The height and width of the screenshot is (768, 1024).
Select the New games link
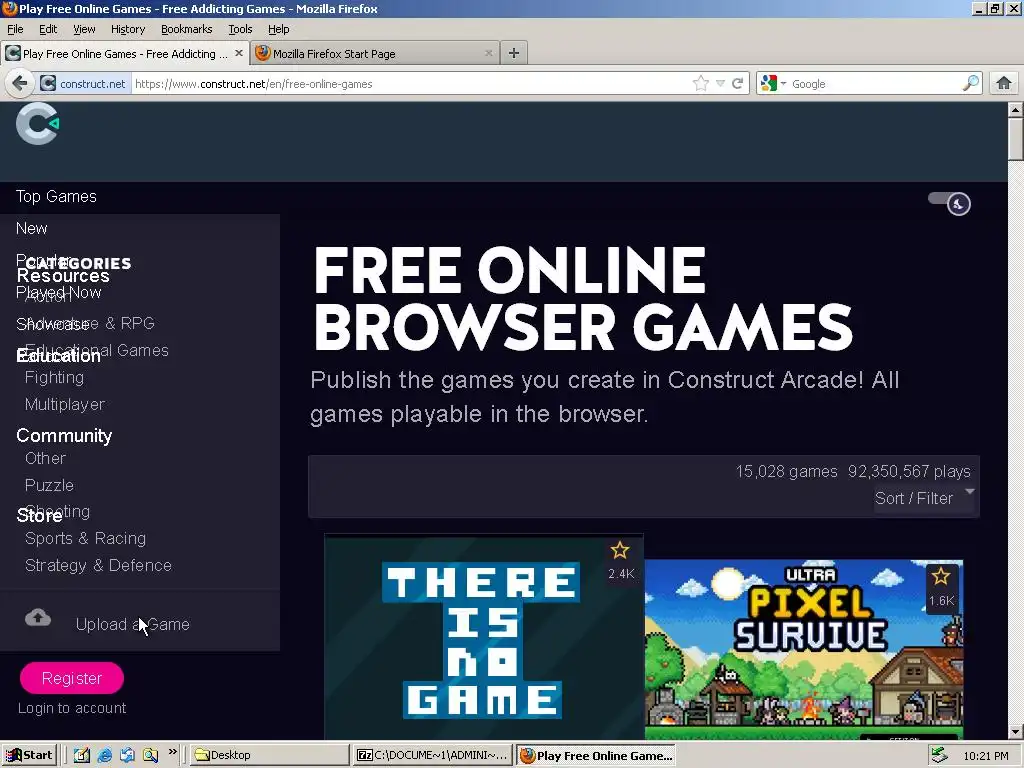[x=31, y=229]
